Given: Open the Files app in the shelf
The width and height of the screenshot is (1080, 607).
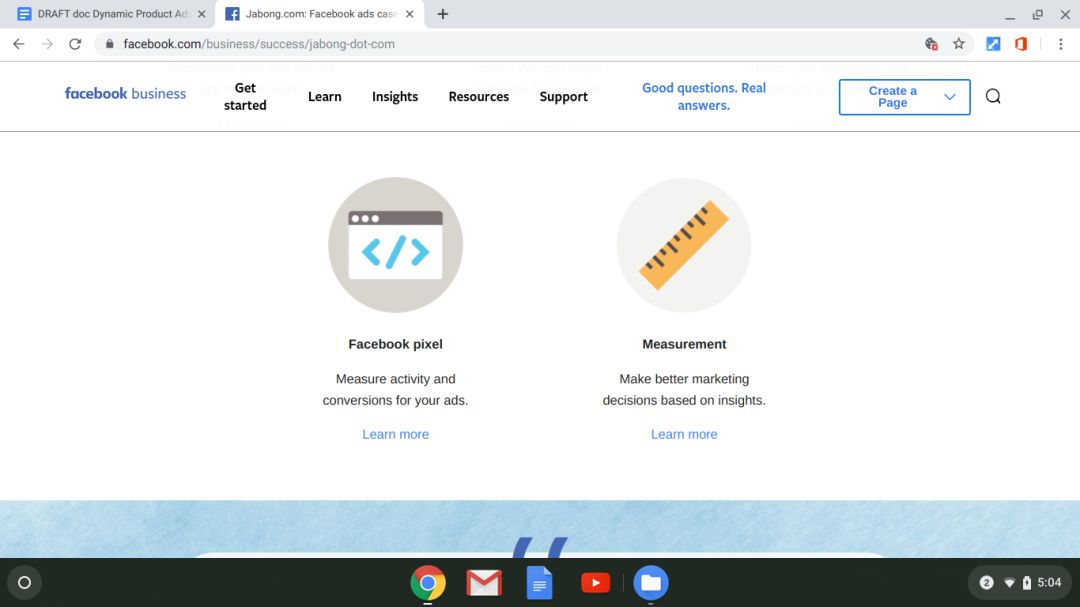Looking at the screenshot, I should [651, 582].
